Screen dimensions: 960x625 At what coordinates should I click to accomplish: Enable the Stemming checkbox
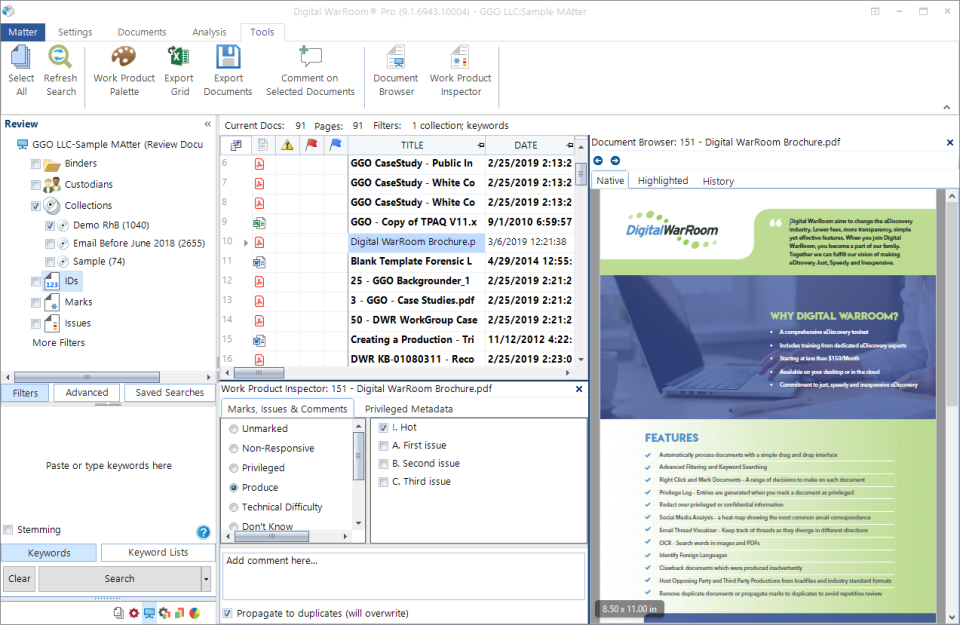[x=9, y=530]
